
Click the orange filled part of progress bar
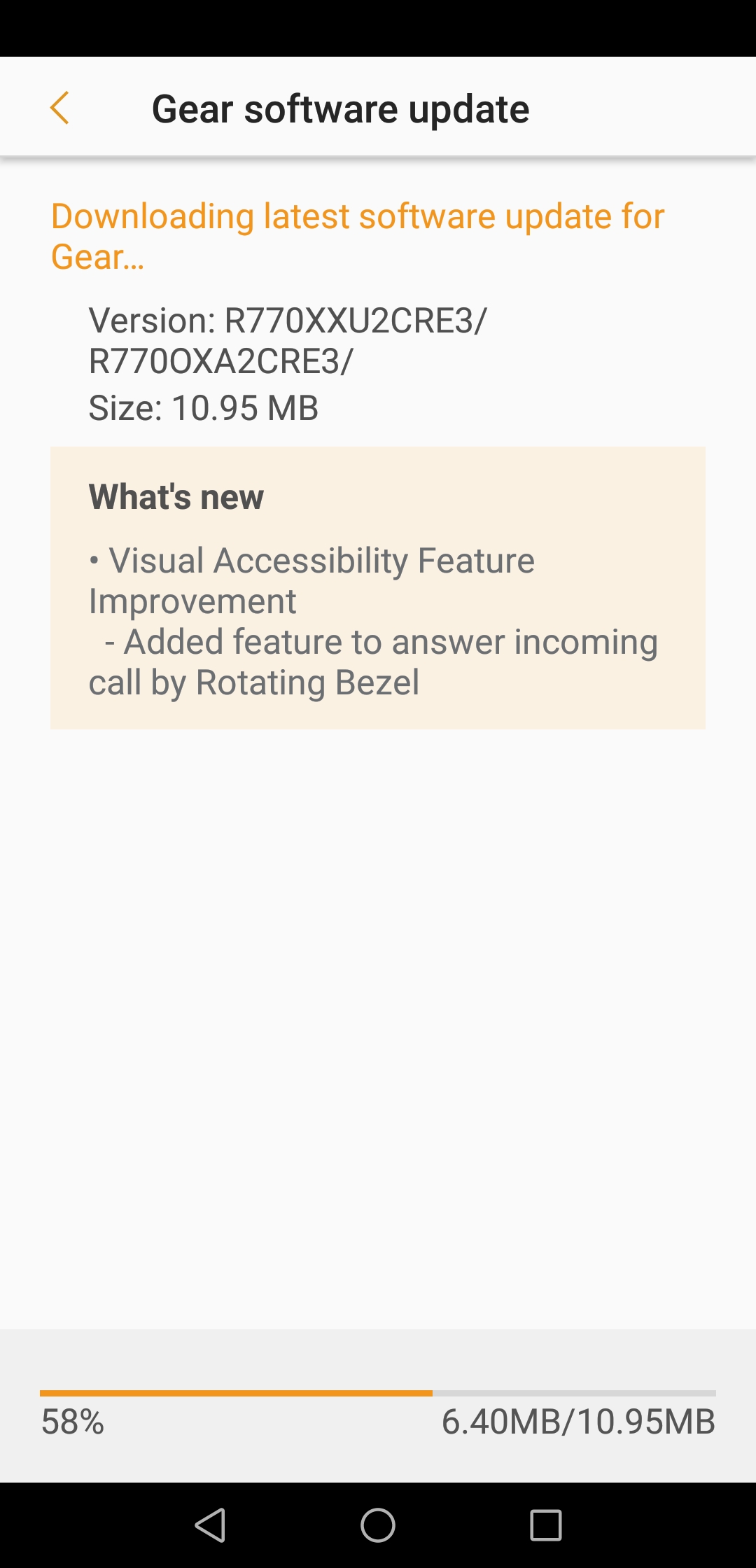click(x=236, y=1394)
